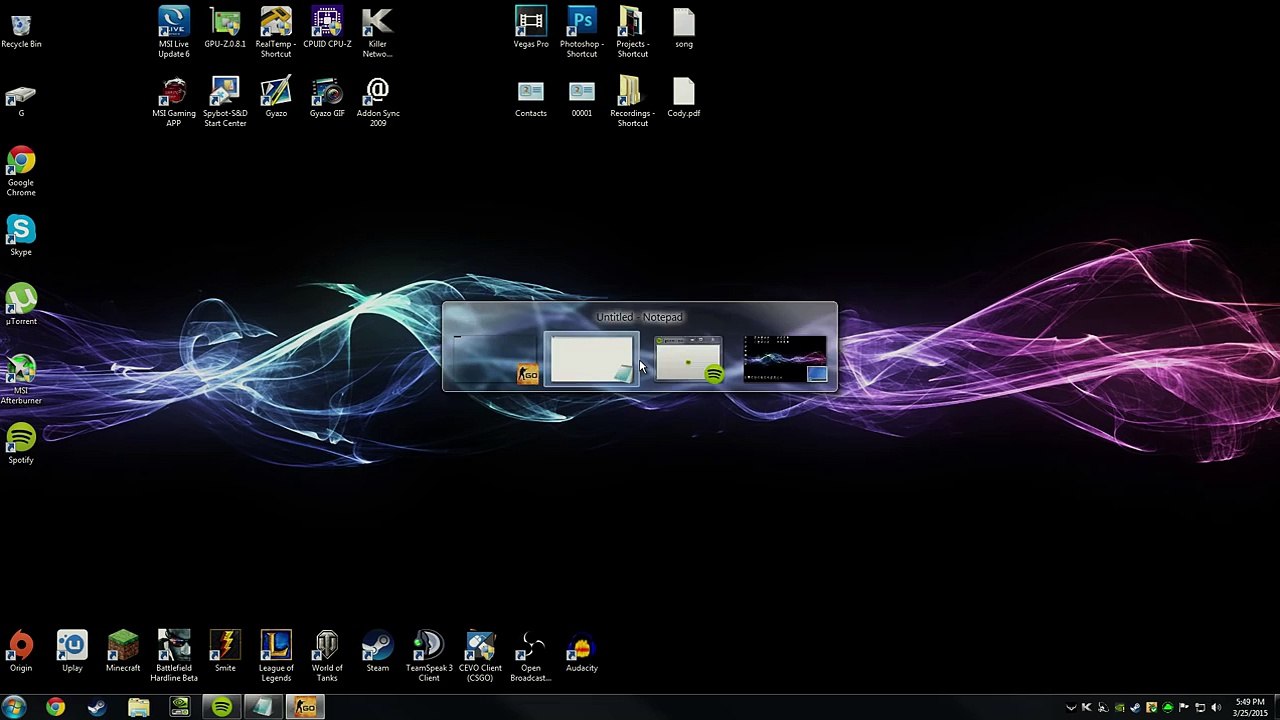Image resolution: width=1280 pixels, height=720 pixels.
Task: Click the Spotify taskbar button
Action: [x=221, y=708]
